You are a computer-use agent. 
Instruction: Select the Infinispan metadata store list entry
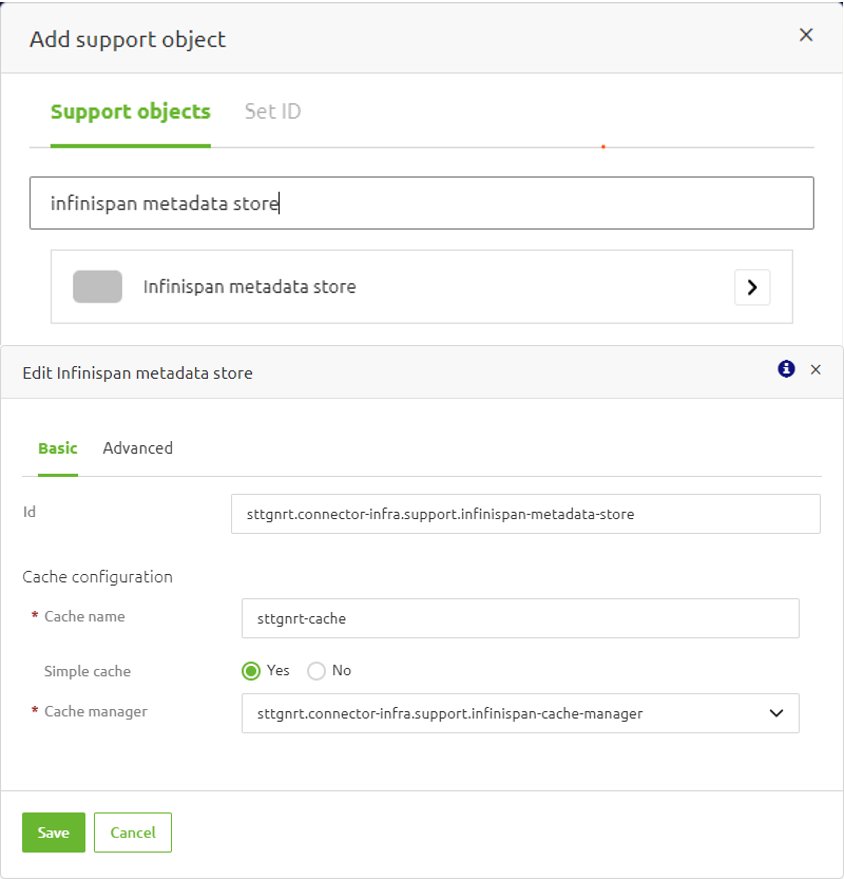pos(250,287)
